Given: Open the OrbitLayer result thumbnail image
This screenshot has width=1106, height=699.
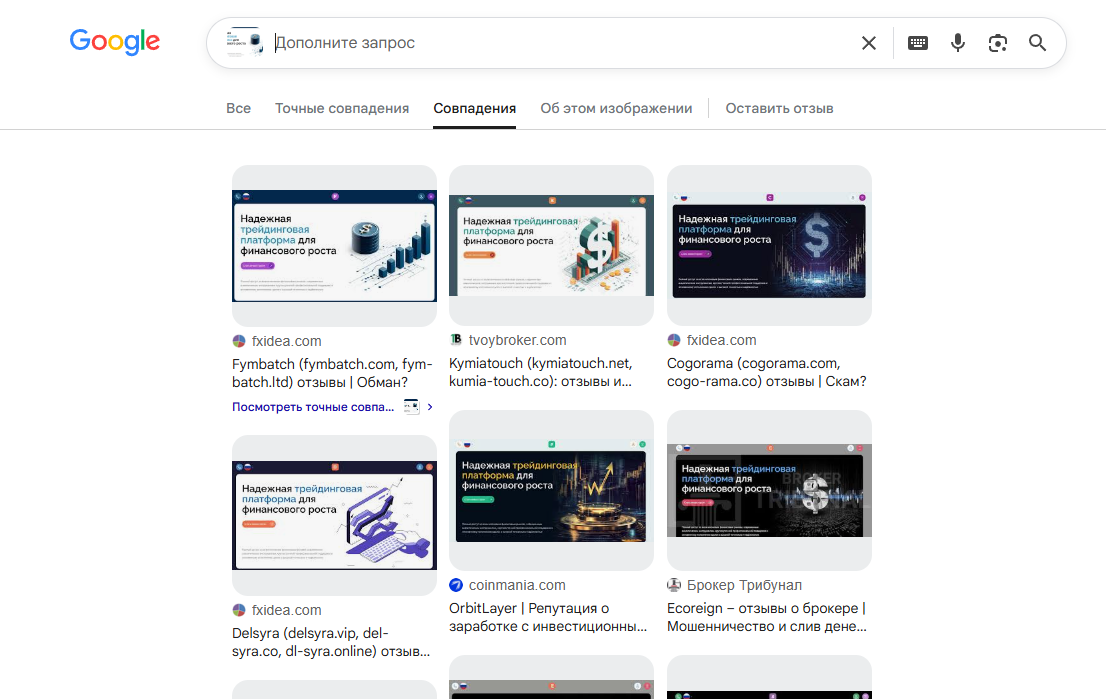Looking at the screenshot, I should coord(552,490).
